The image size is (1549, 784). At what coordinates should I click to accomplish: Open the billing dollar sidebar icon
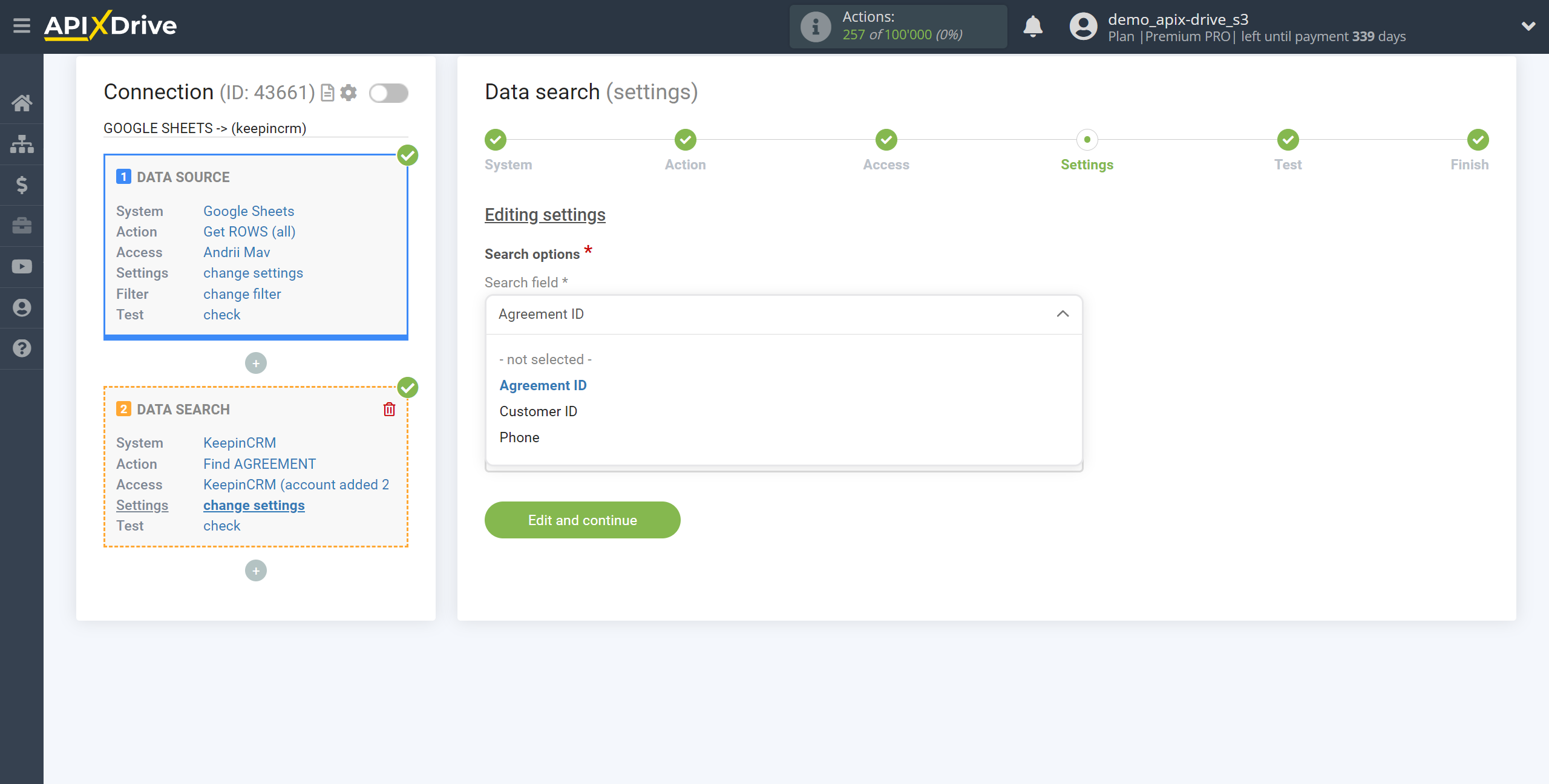(22, 185)
